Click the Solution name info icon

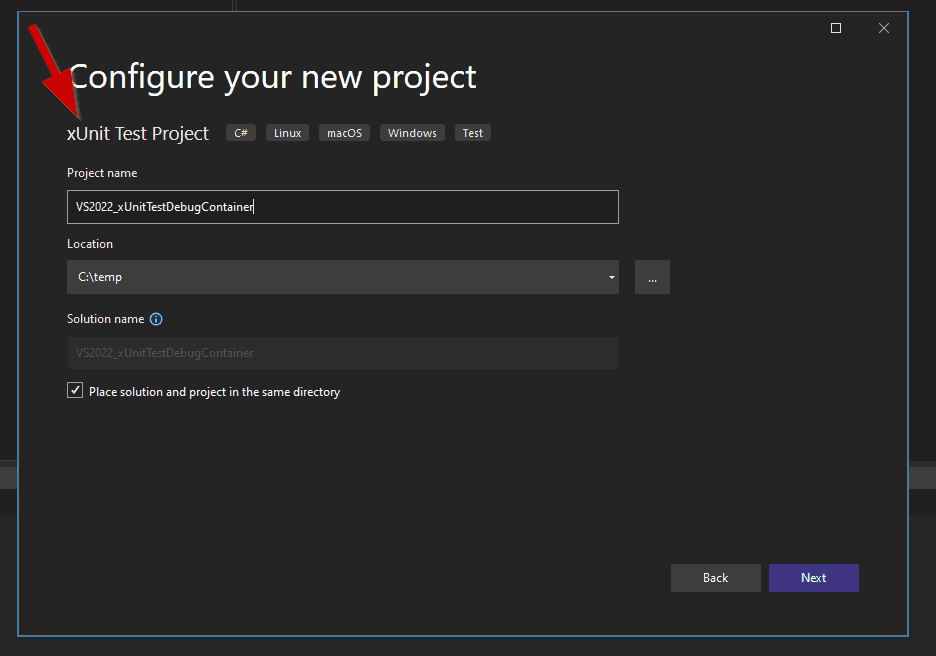[x=156, y=319]
